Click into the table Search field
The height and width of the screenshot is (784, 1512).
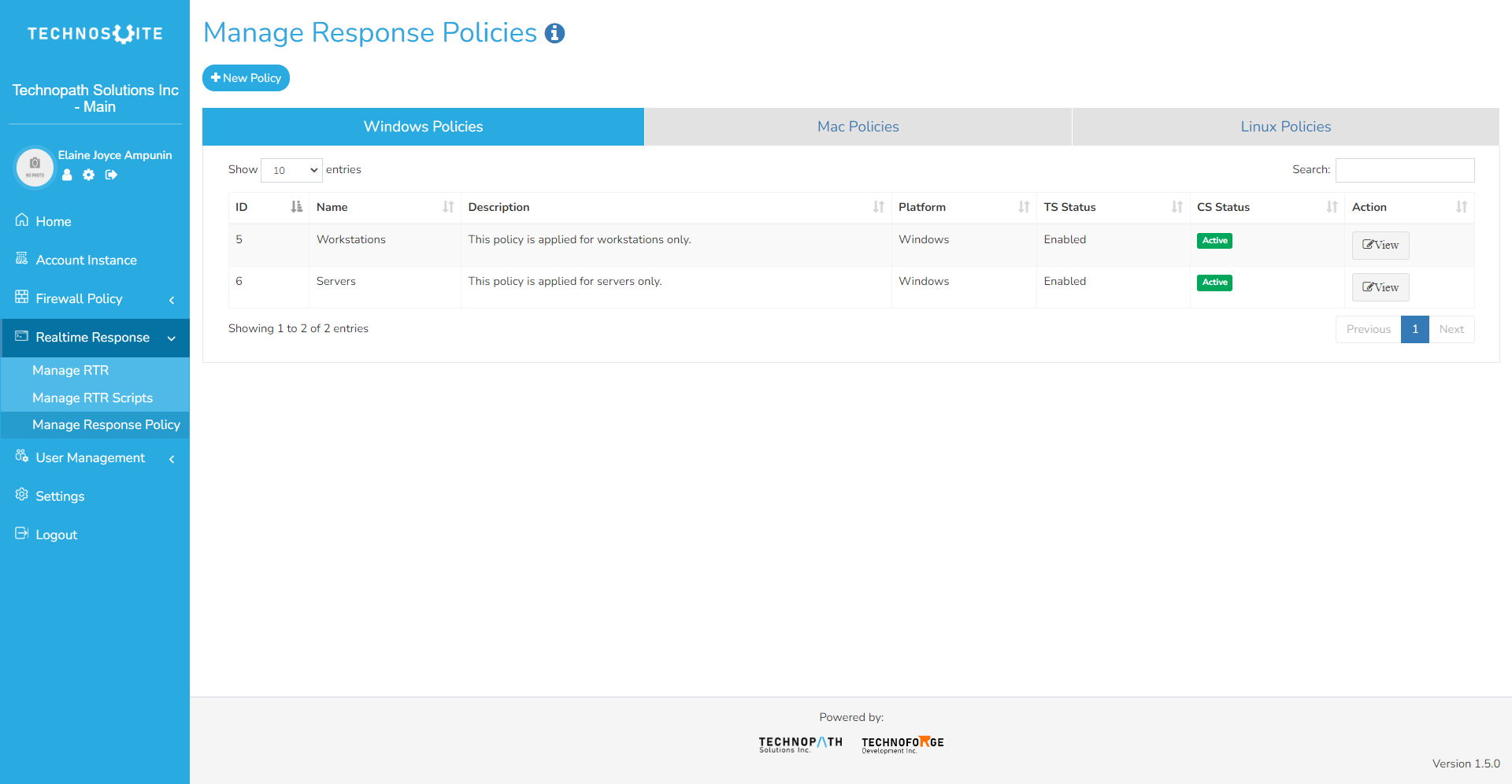pos(1404,170)
